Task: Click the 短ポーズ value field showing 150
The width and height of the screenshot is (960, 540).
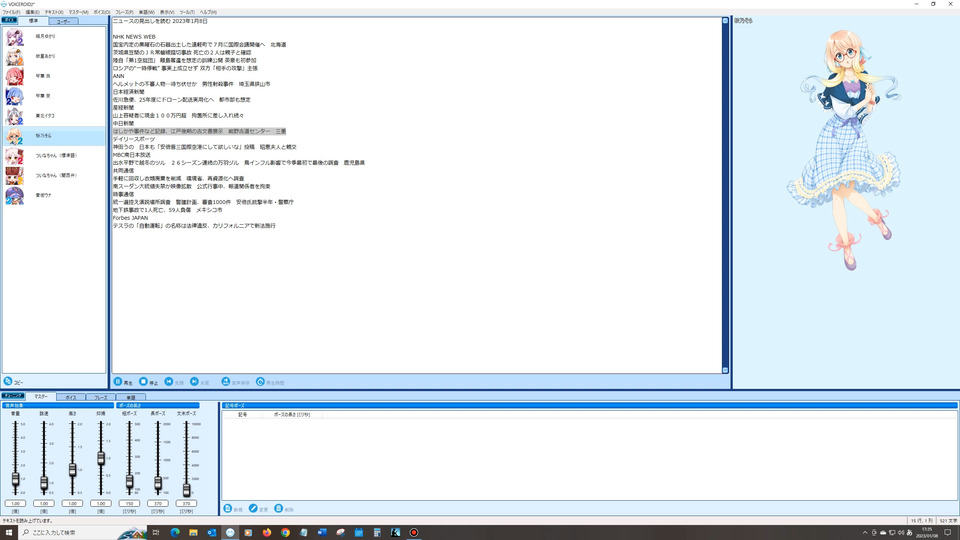Action: pyautogui.click(x=129, y=503)
